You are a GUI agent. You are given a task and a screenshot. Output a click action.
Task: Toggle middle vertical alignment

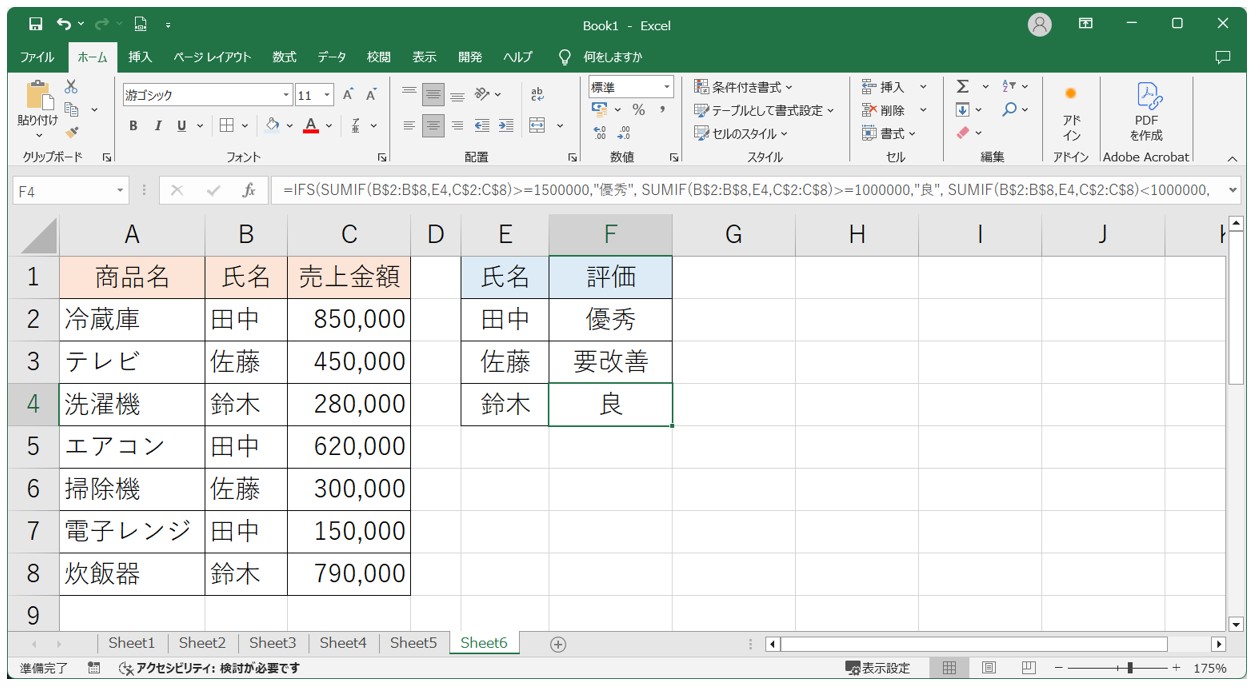[433, 95]
